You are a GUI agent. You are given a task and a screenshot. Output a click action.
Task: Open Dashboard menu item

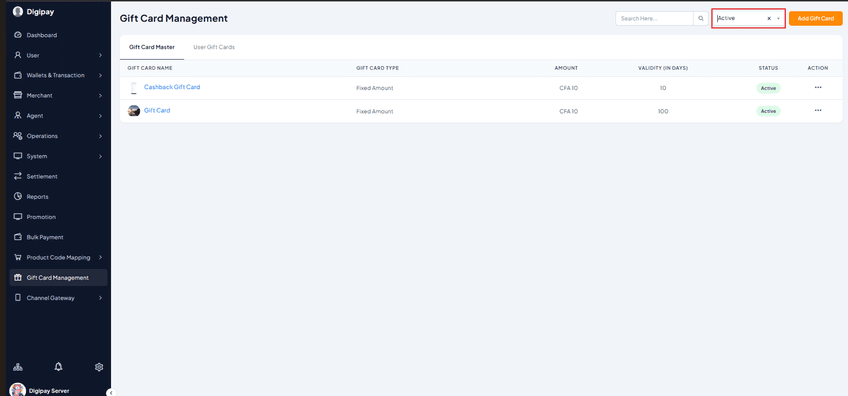(x=58, y=35)
